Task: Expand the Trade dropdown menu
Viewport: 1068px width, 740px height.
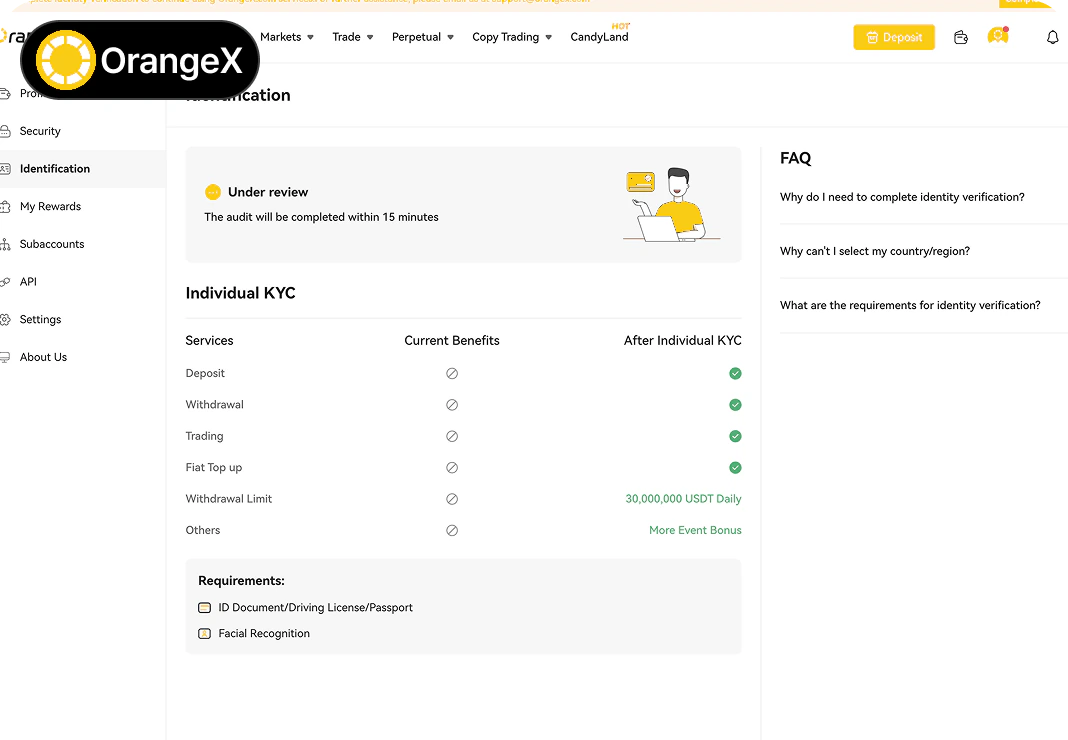Action: 353,37
